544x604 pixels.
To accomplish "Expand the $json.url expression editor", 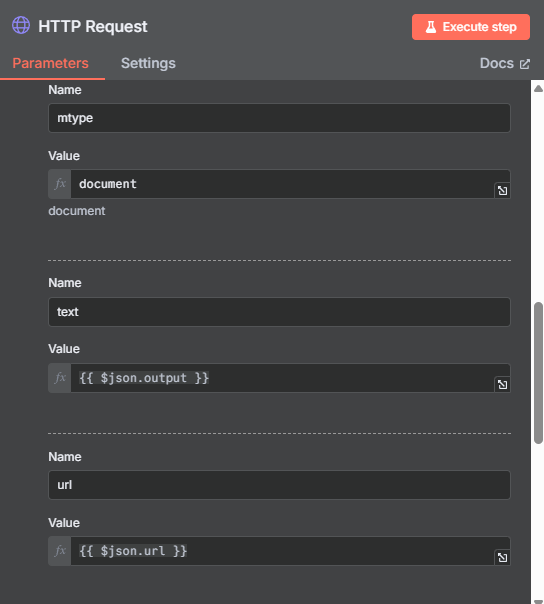I will (x=502, y=557).
